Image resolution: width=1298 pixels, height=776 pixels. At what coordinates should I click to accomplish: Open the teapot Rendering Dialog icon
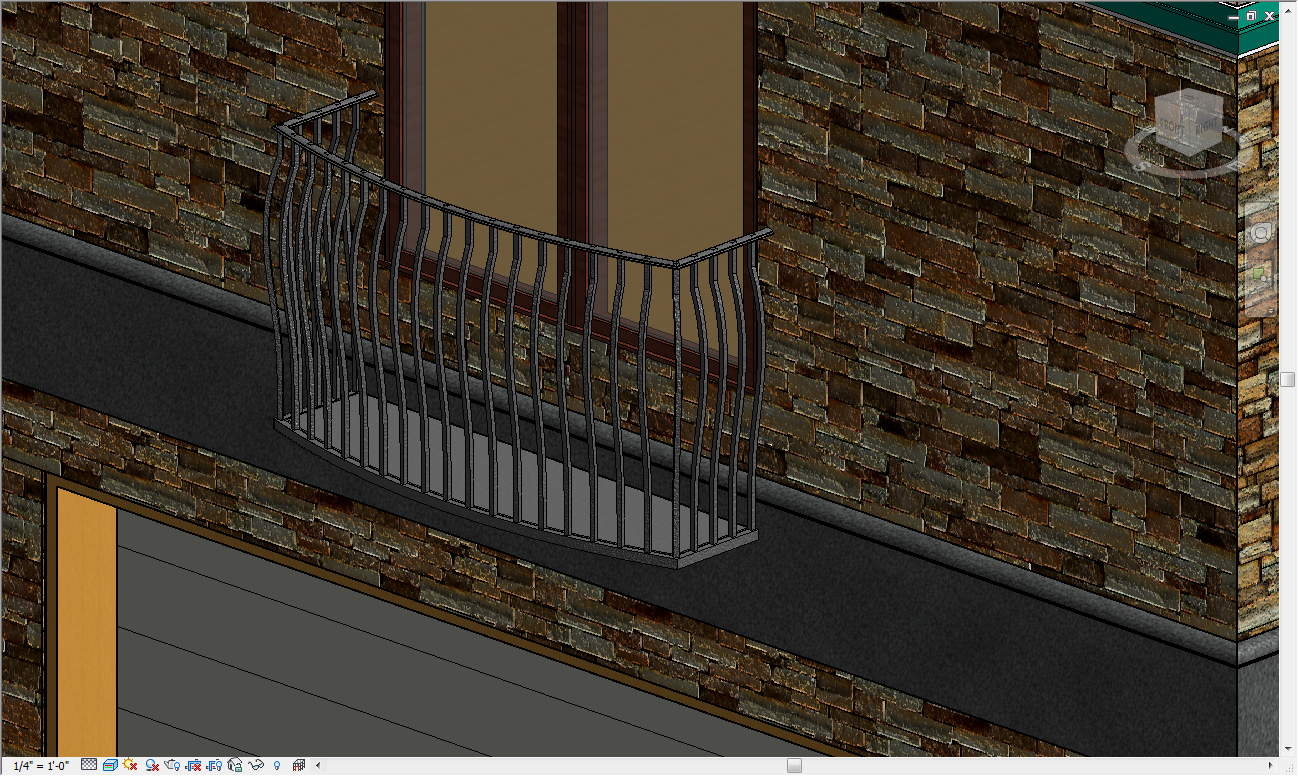pos(173,766)
